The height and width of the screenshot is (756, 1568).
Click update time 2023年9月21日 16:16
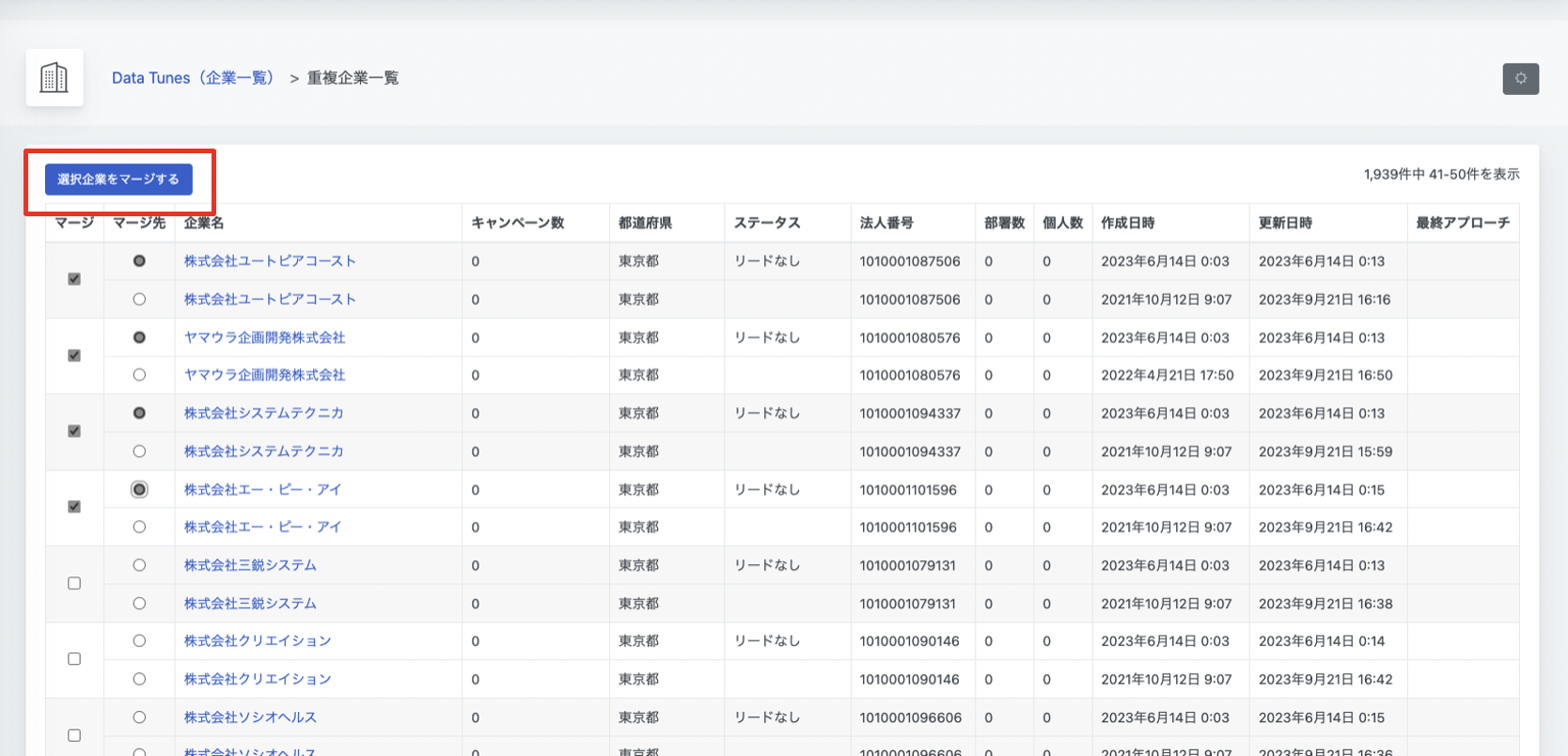(x=1325, y=299)
